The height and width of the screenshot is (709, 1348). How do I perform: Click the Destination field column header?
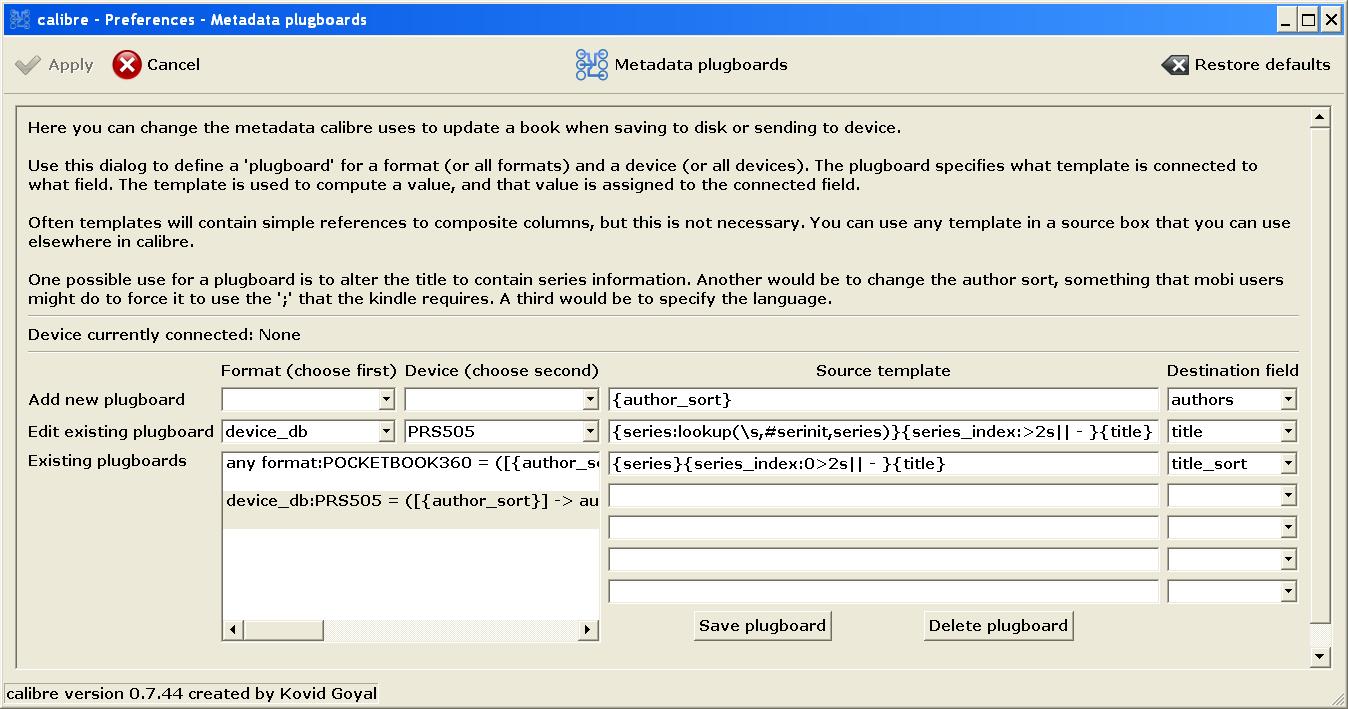pos(1233,371)
